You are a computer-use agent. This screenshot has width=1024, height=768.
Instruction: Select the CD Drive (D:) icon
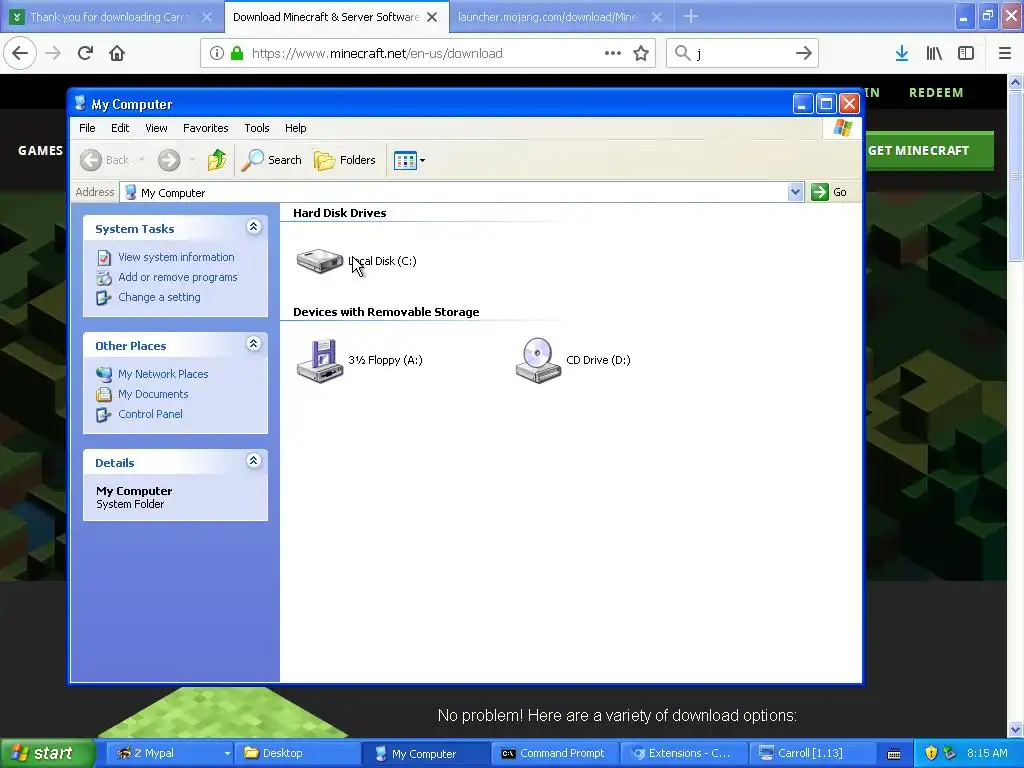[538, 360]
